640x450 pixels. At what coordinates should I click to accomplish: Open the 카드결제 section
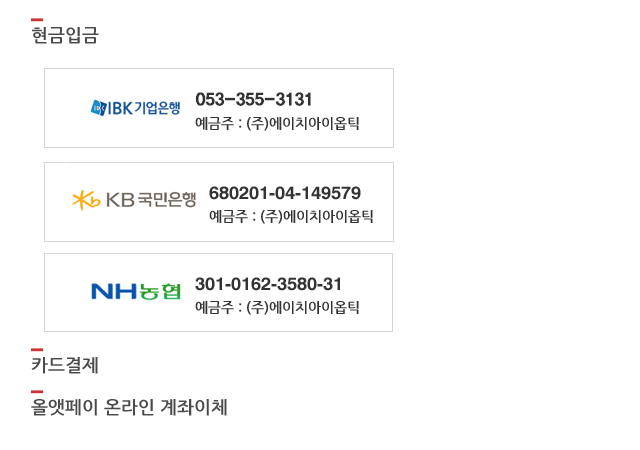click(65, 365)
